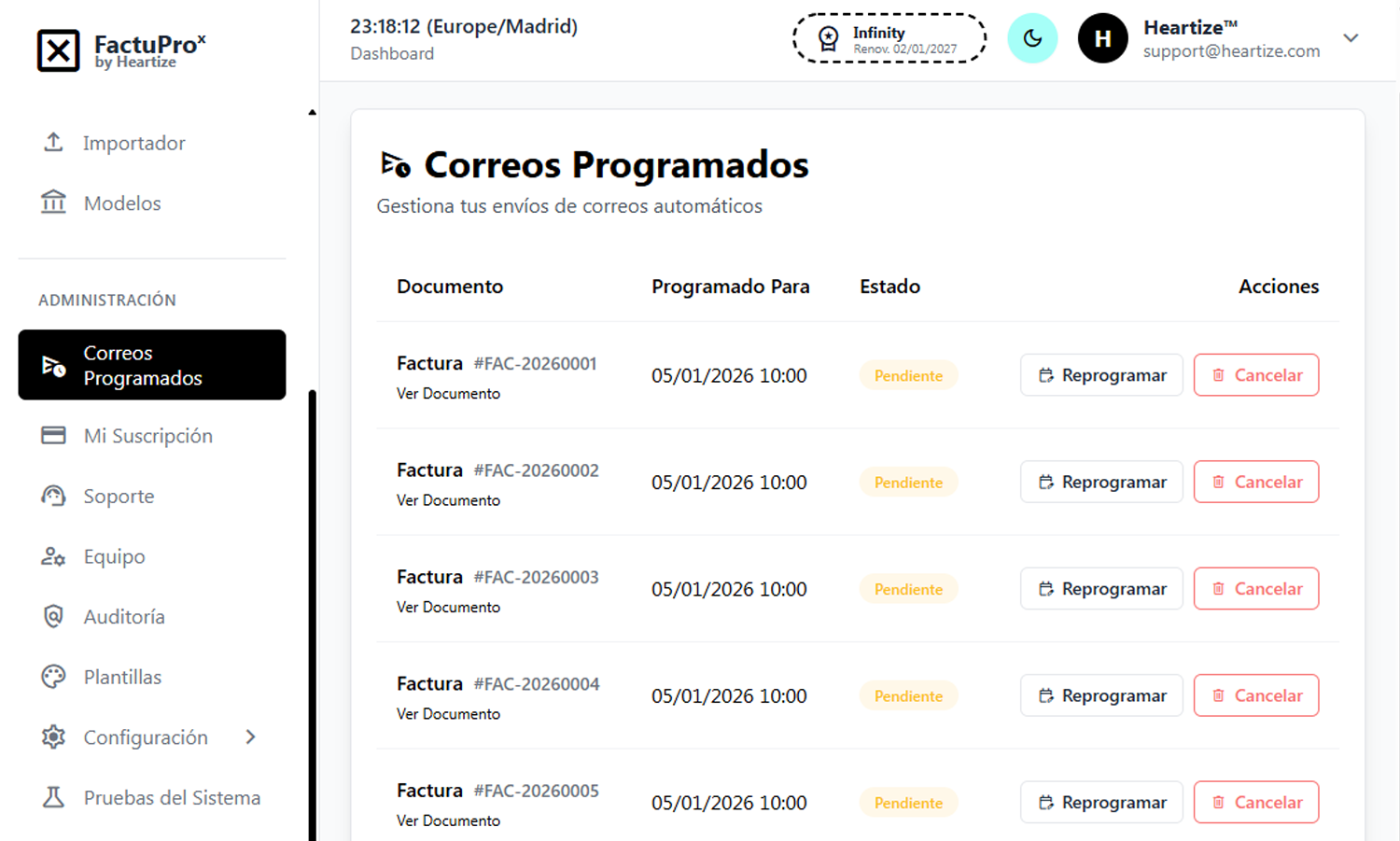Screen dimensions: 1400x841
Task: Expand the Configuración submenu chevron
Action: [250, 736]
